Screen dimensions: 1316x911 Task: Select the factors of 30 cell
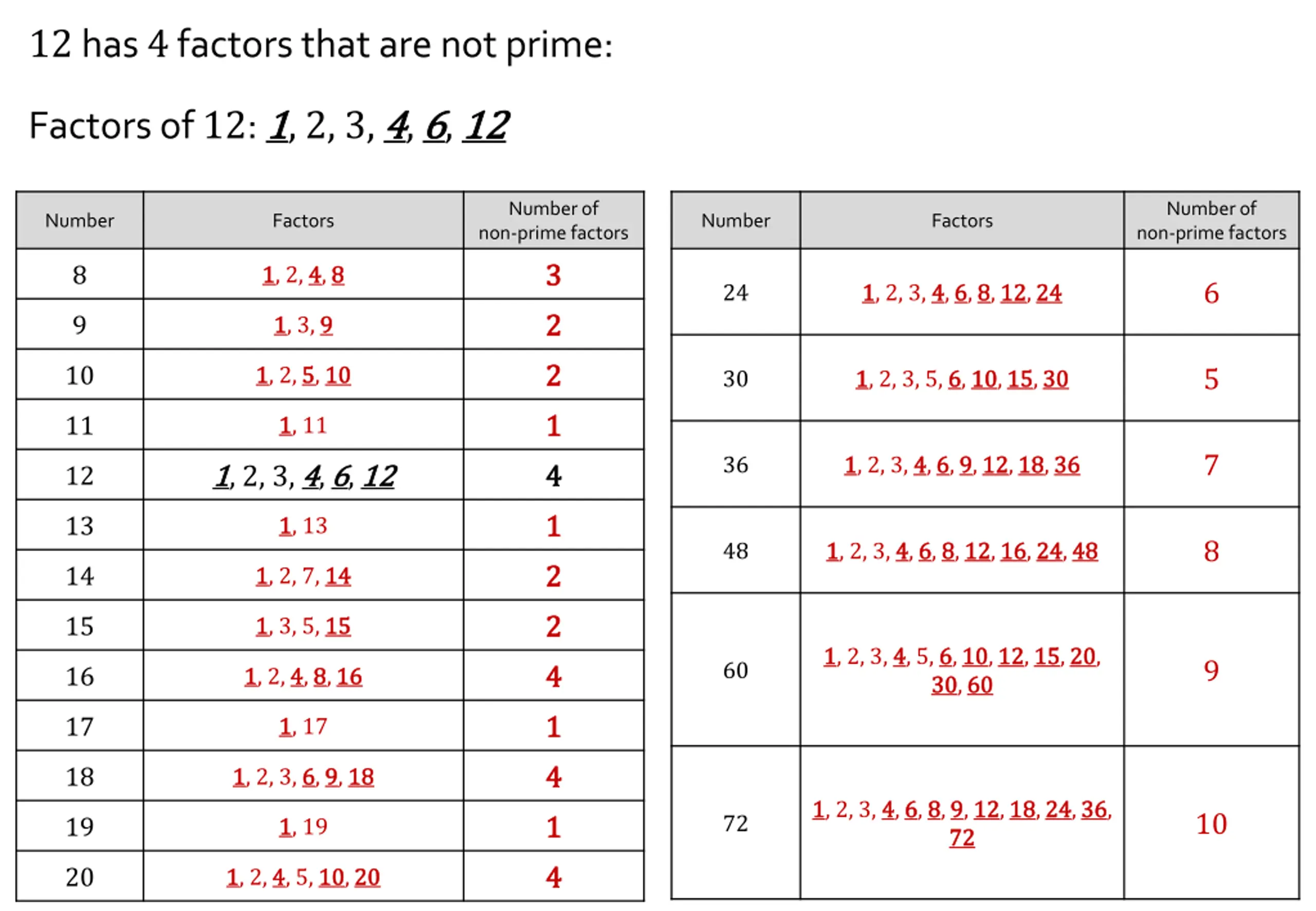(x=962, y=378)
